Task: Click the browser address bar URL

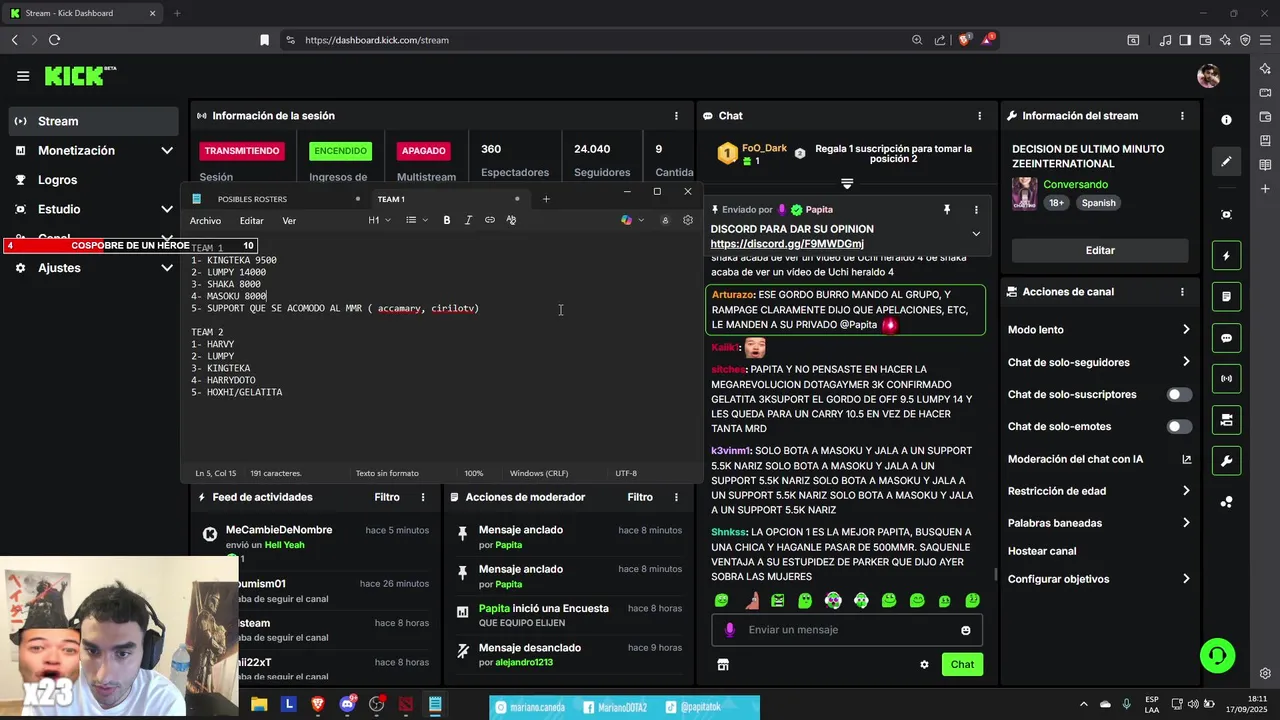Action: pyautogui.click(x=376, y=40)
